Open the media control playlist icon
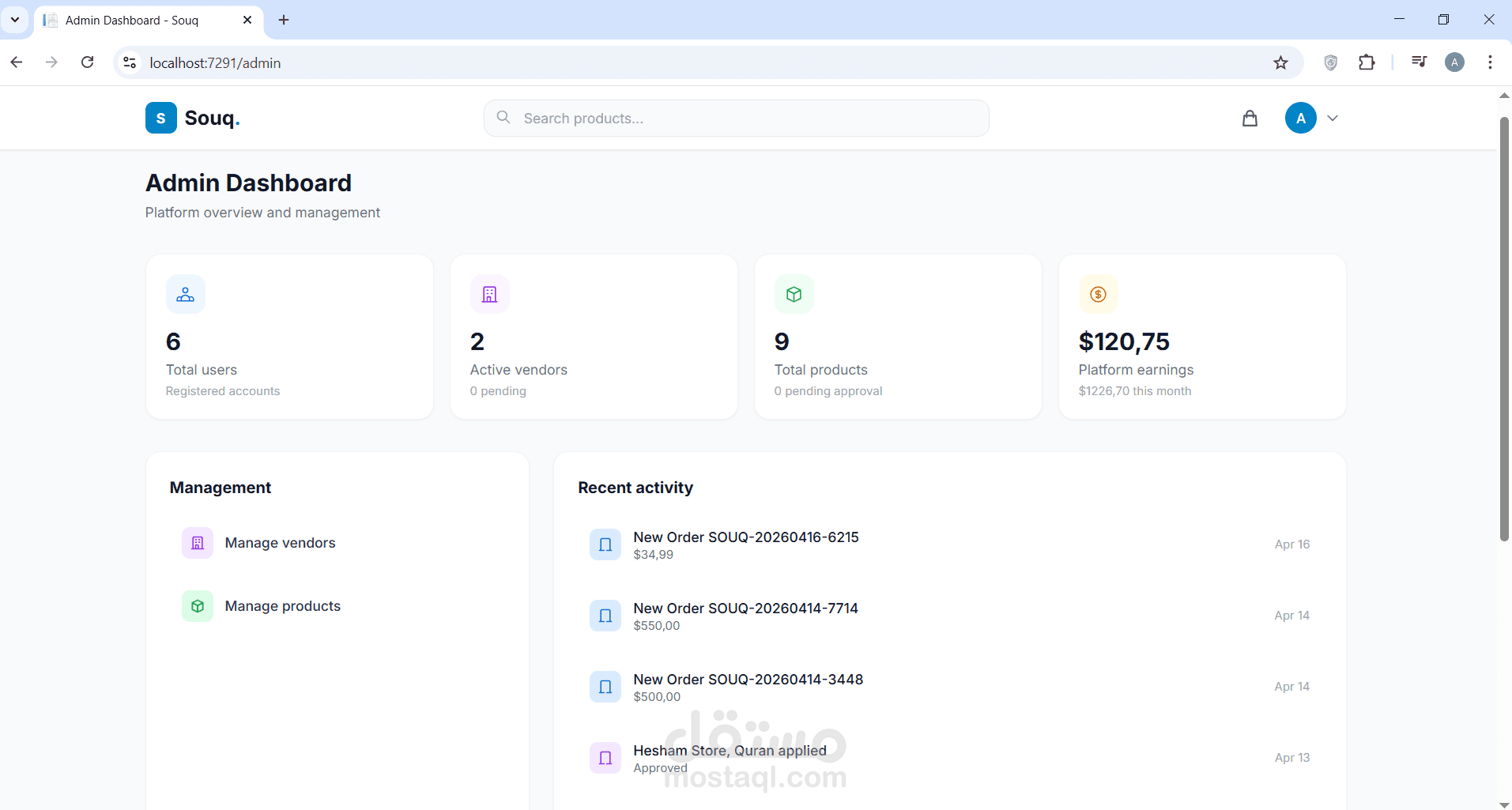This screenshot has width=1512, height=810. 1419,62
